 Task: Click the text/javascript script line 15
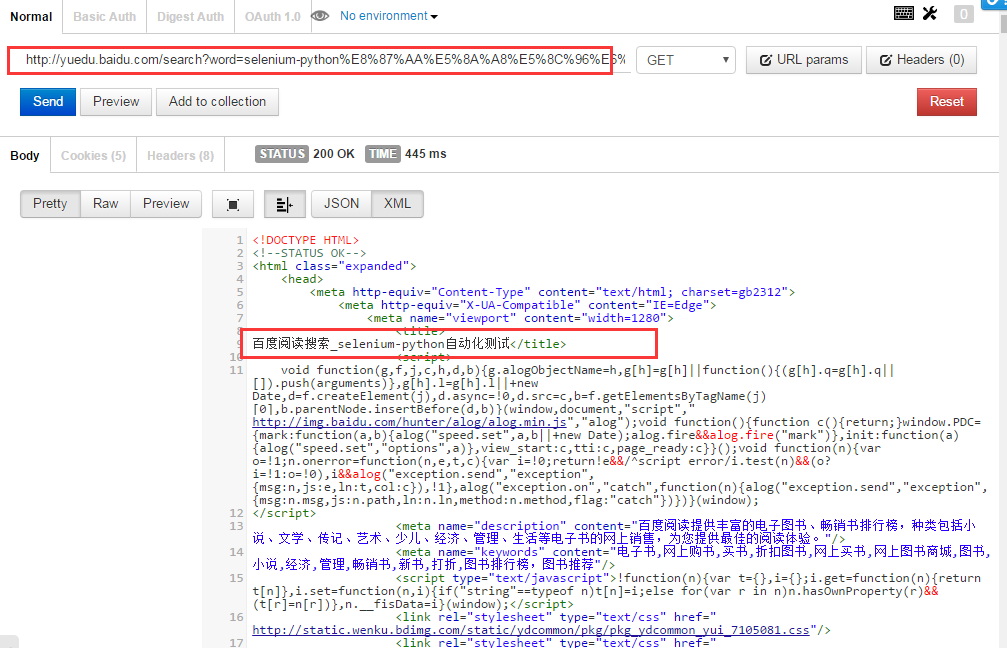click(x=617, y=591)
